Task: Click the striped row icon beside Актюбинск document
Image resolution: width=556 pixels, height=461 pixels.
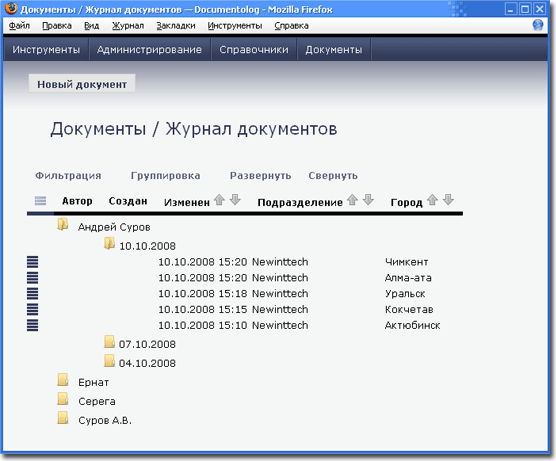Action: pos(33,325)
